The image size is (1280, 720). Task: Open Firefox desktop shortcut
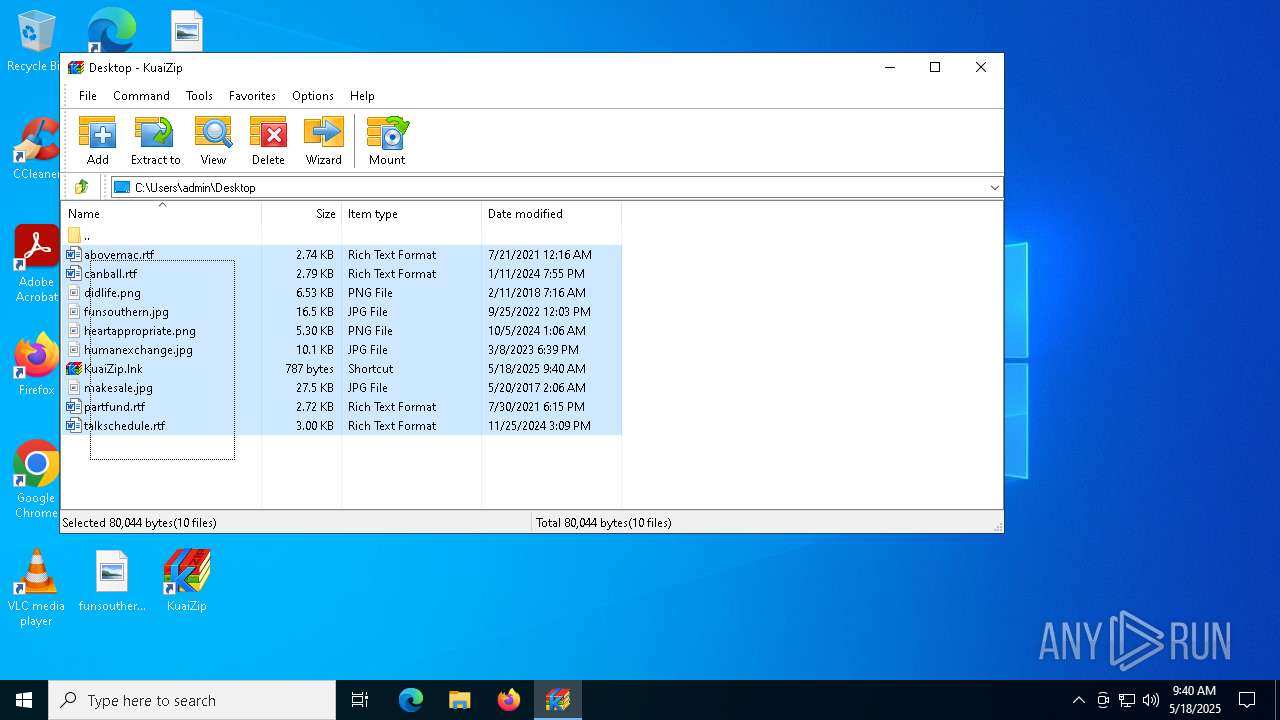tap(36, 365)
